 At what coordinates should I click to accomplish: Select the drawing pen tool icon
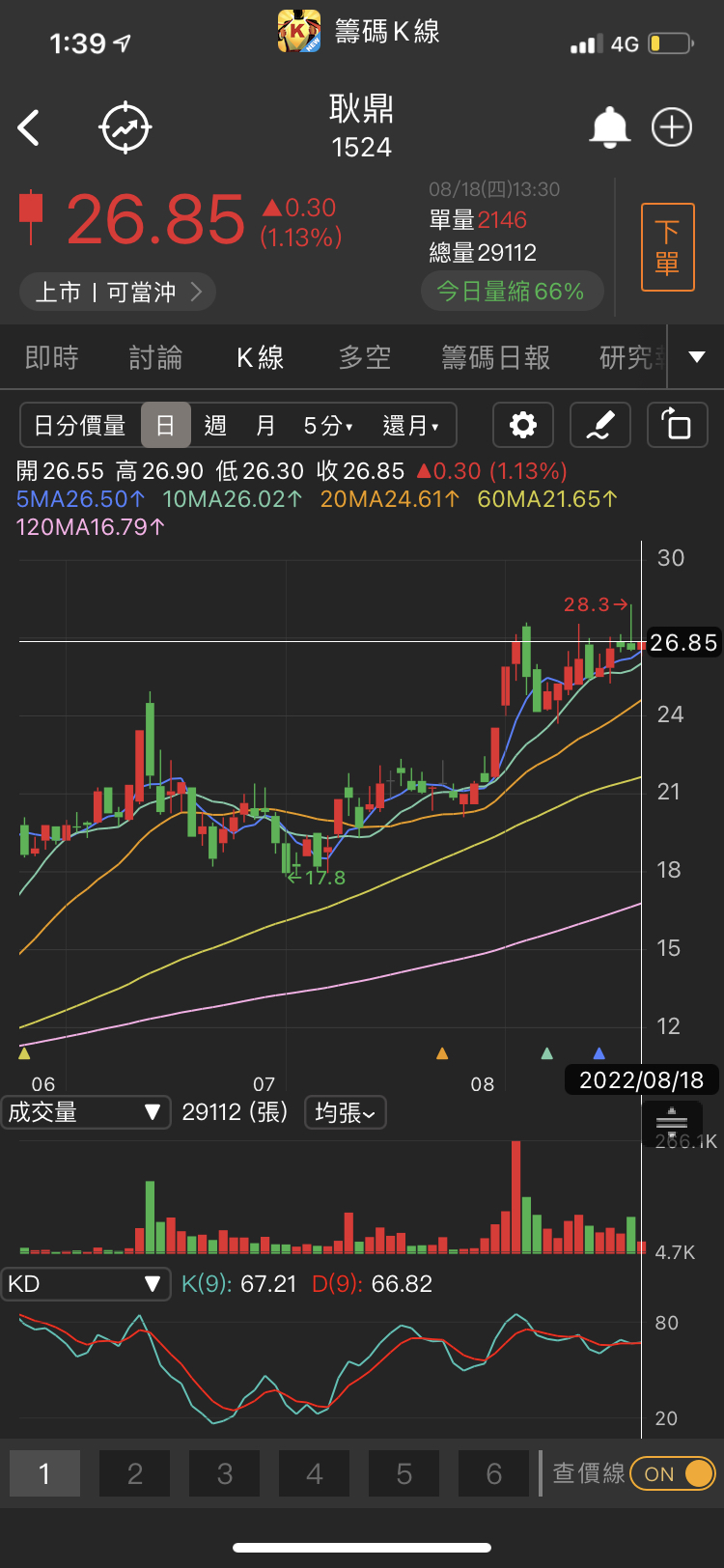pos(599,425)
